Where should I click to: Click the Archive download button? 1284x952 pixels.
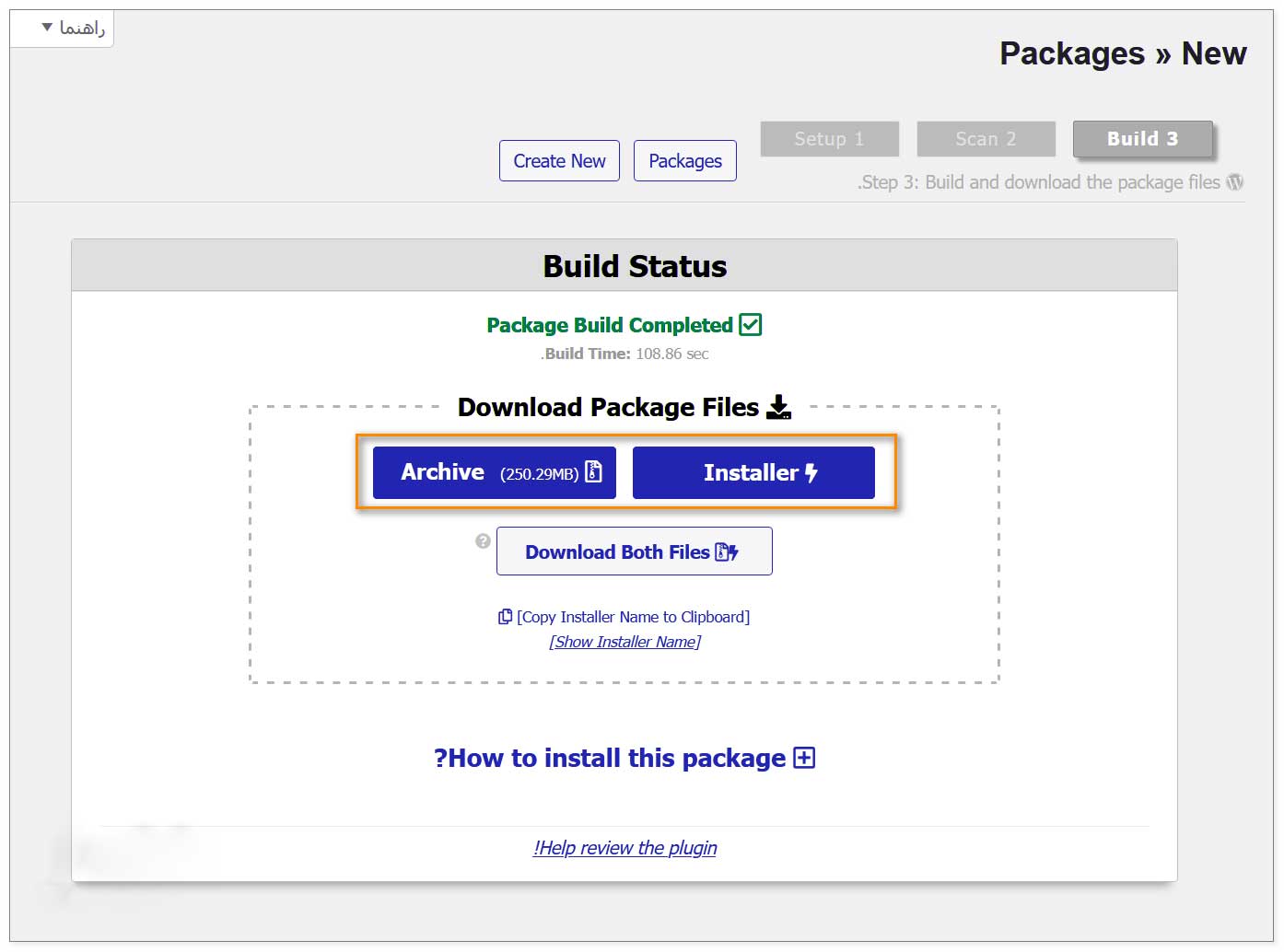[494, 472]
